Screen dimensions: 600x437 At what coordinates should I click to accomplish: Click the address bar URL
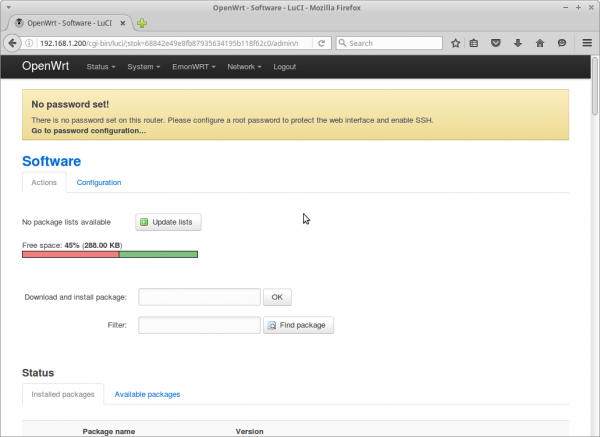pyautogui.click(x=169, y=43)
